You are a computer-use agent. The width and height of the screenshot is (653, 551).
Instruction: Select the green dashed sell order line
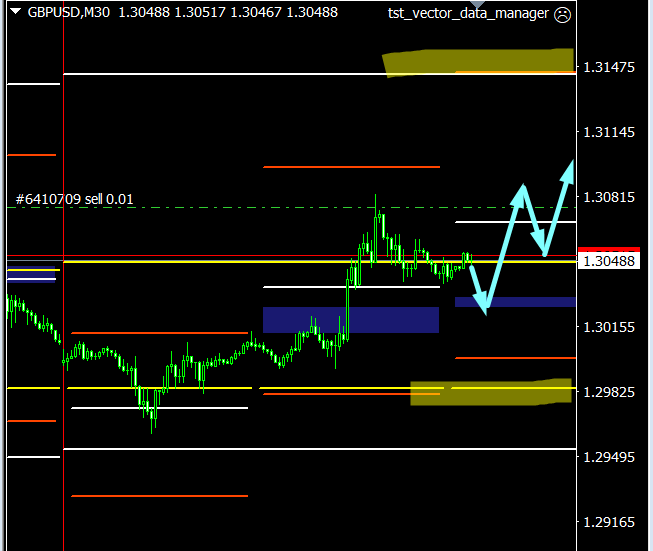pyautogui.click(x=292, y=207)
